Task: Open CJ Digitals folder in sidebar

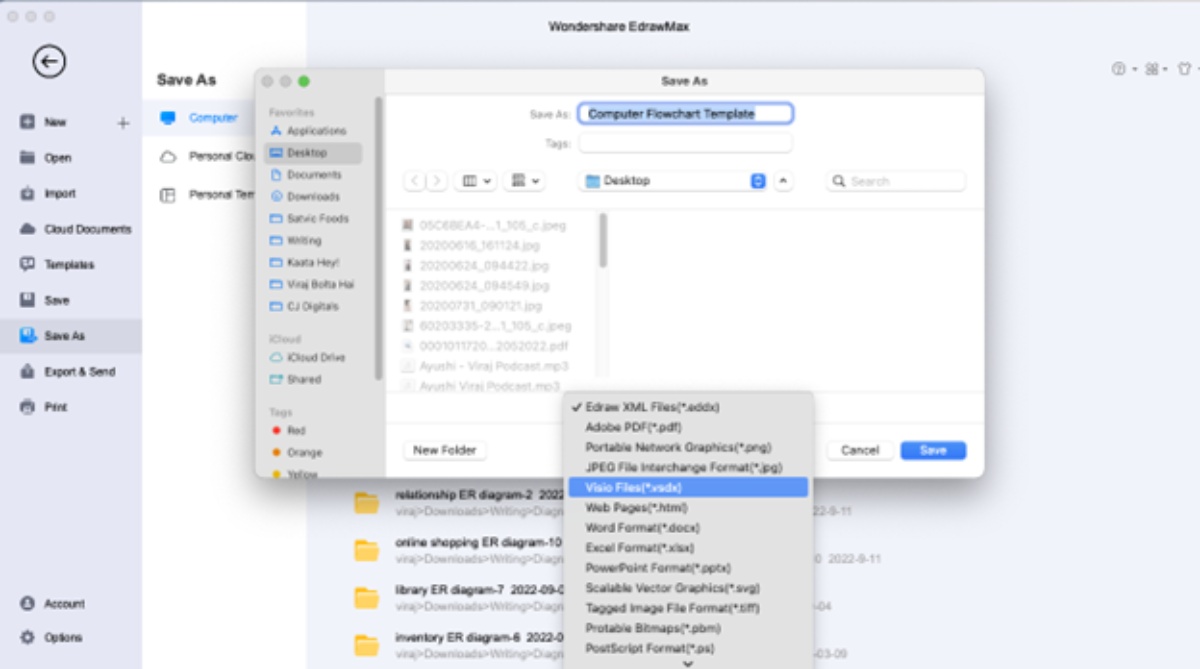Action: tap(304, 307)
